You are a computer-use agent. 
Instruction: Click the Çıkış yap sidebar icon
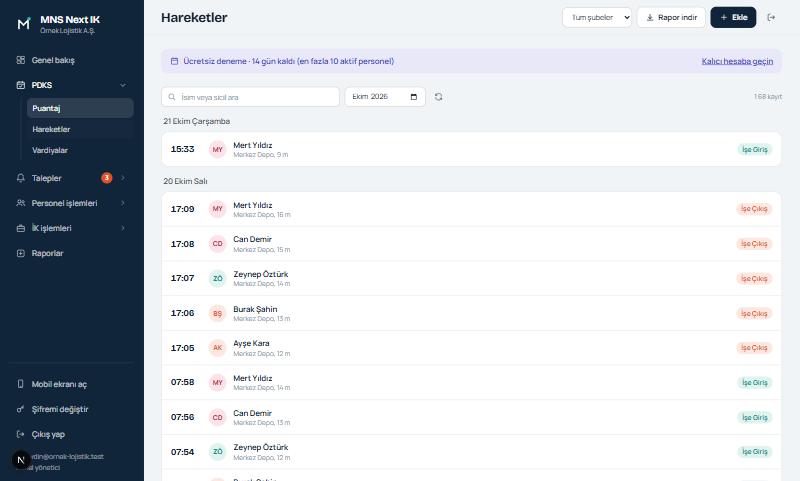tap(20, 434)
